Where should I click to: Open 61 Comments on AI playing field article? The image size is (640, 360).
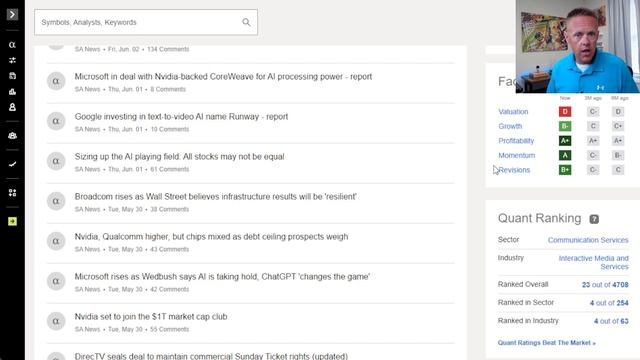170,169
